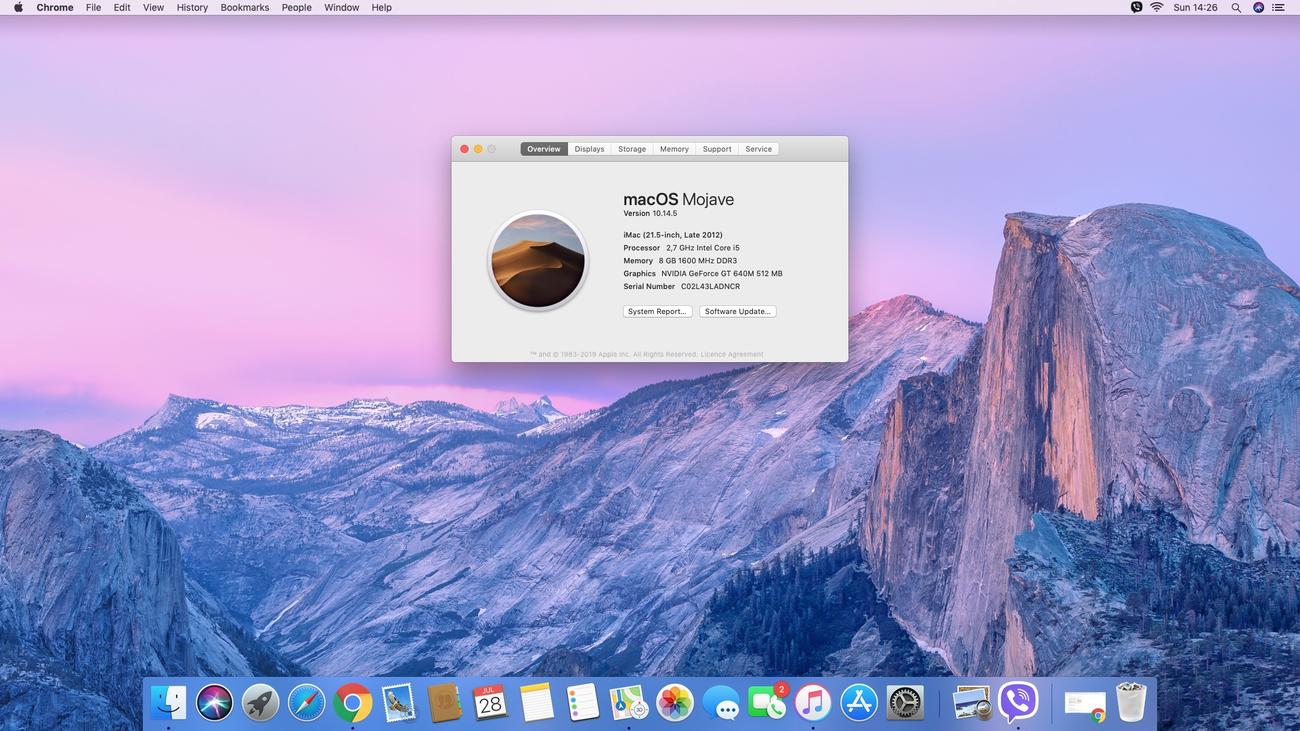Open Viber from the Dock
Screen dimensions: 1300x731
pos(1018,703)
